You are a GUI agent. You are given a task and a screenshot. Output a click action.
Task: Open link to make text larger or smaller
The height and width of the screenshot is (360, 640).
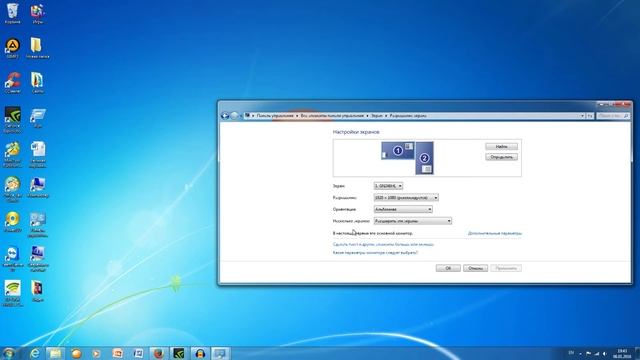point(383,244)
